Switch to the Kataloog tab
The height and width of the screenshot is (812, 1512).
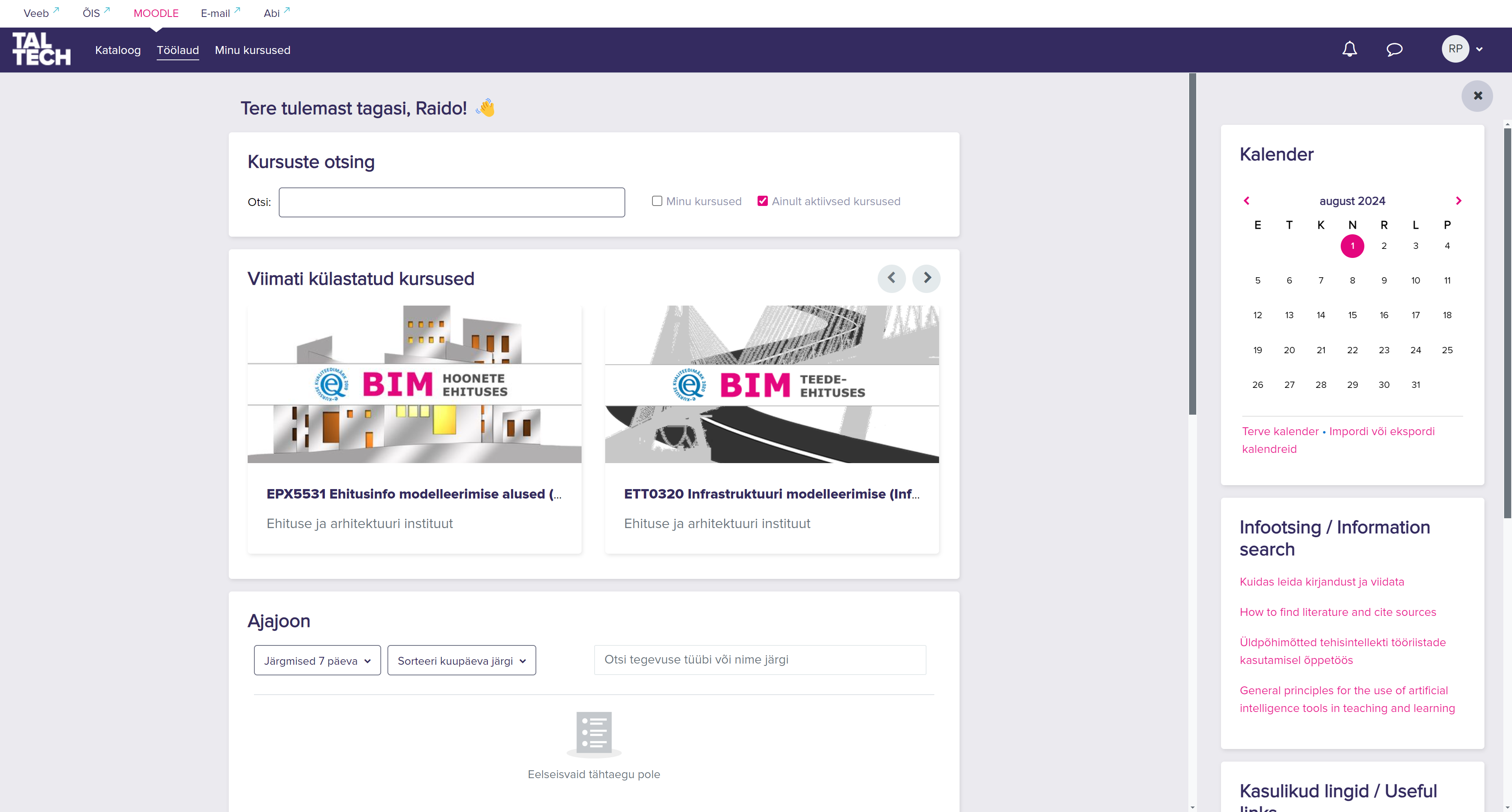pos(118,50)
